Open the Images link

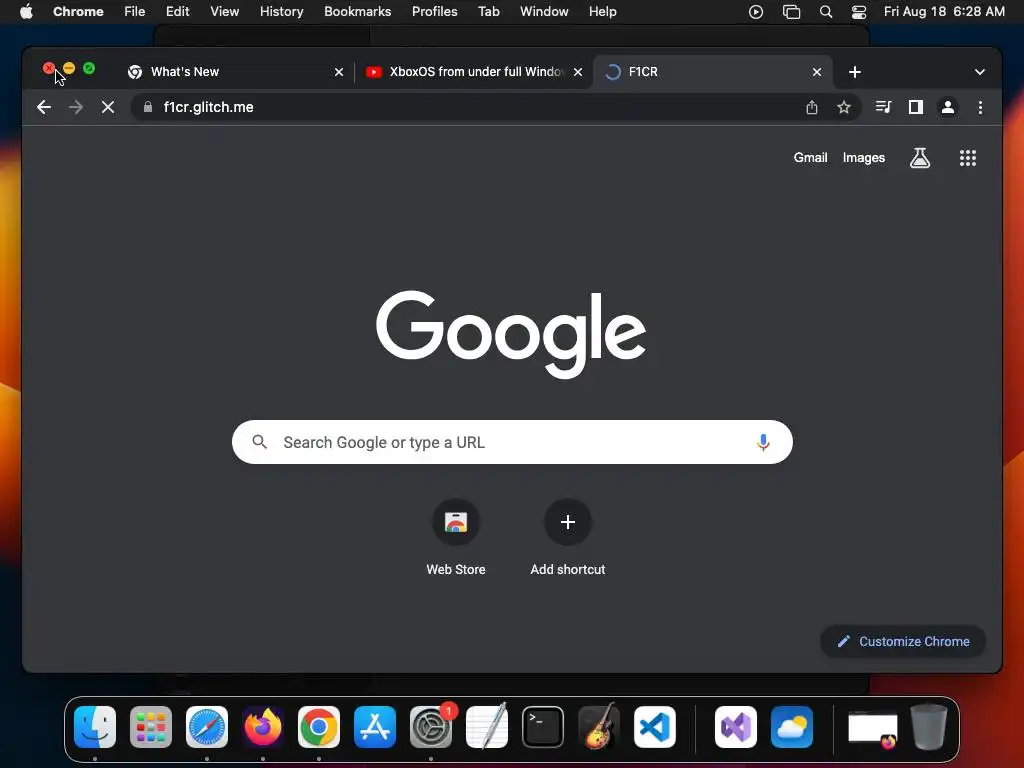click(863, 157)
